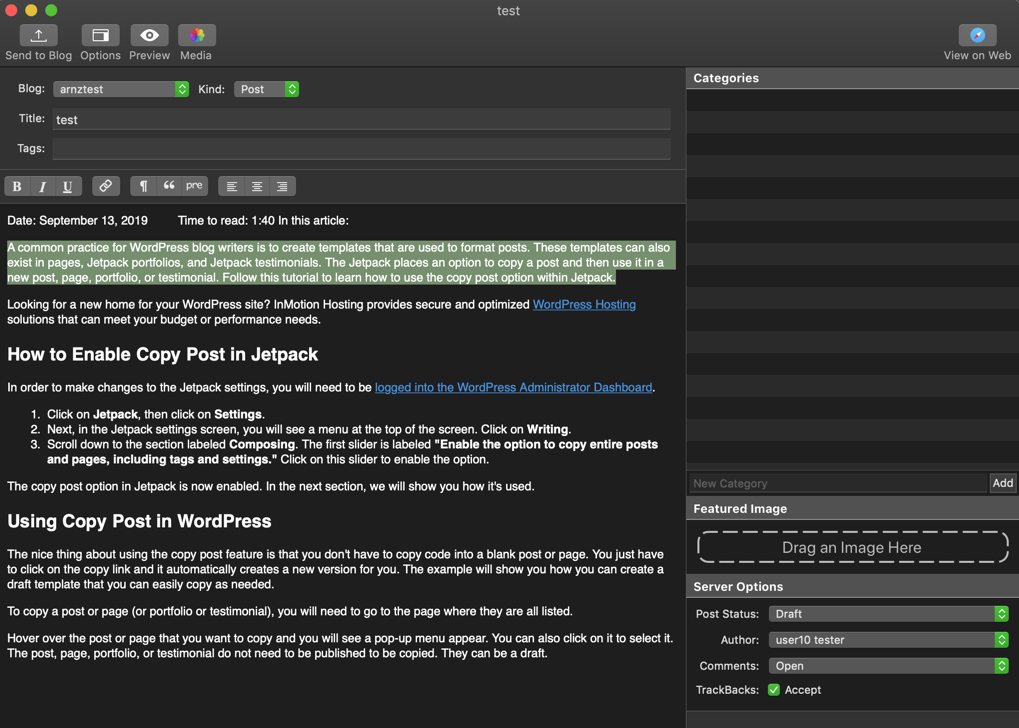Screen dimensions: 1019x728
Task: Toggle bold formatting
Action: (17, 186)
